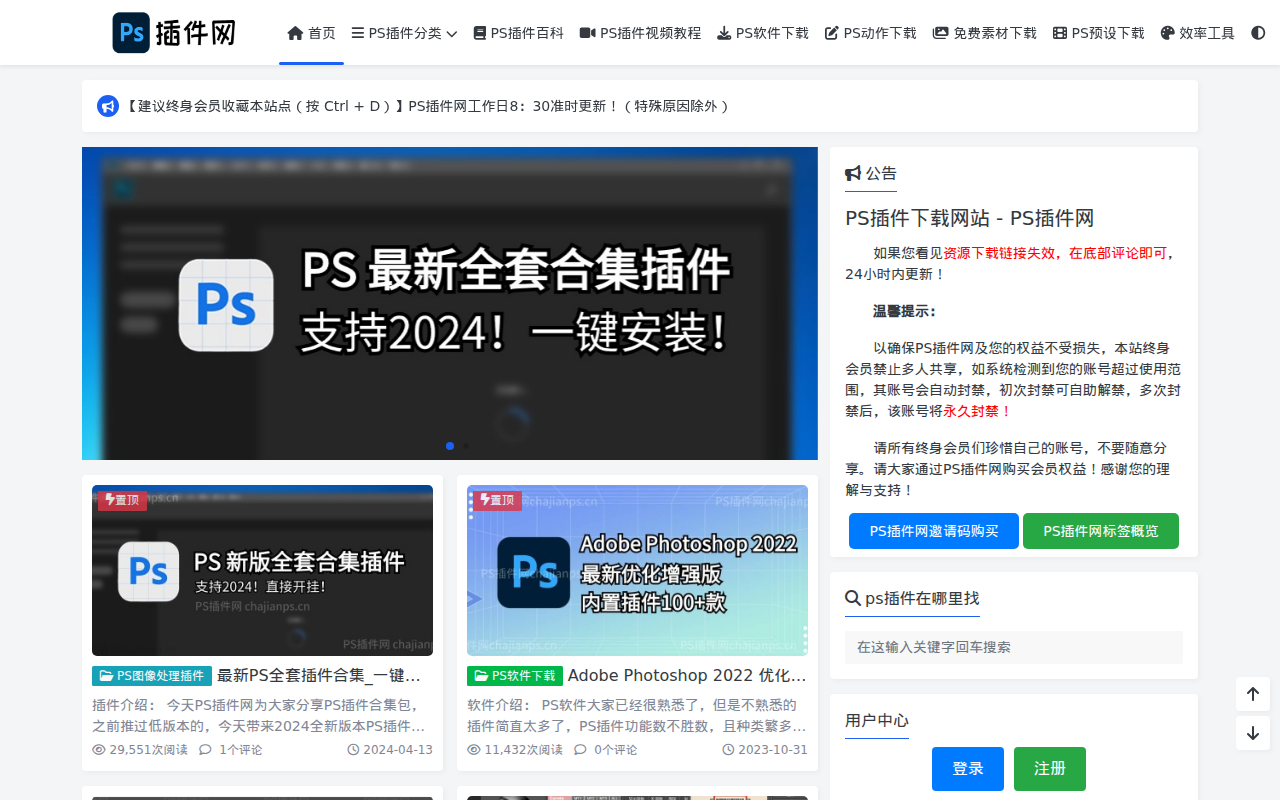Screen dimensions: 1280x800
Task: Open the PS插件视频教程 menu item
Action: click(x=640, y=33)
